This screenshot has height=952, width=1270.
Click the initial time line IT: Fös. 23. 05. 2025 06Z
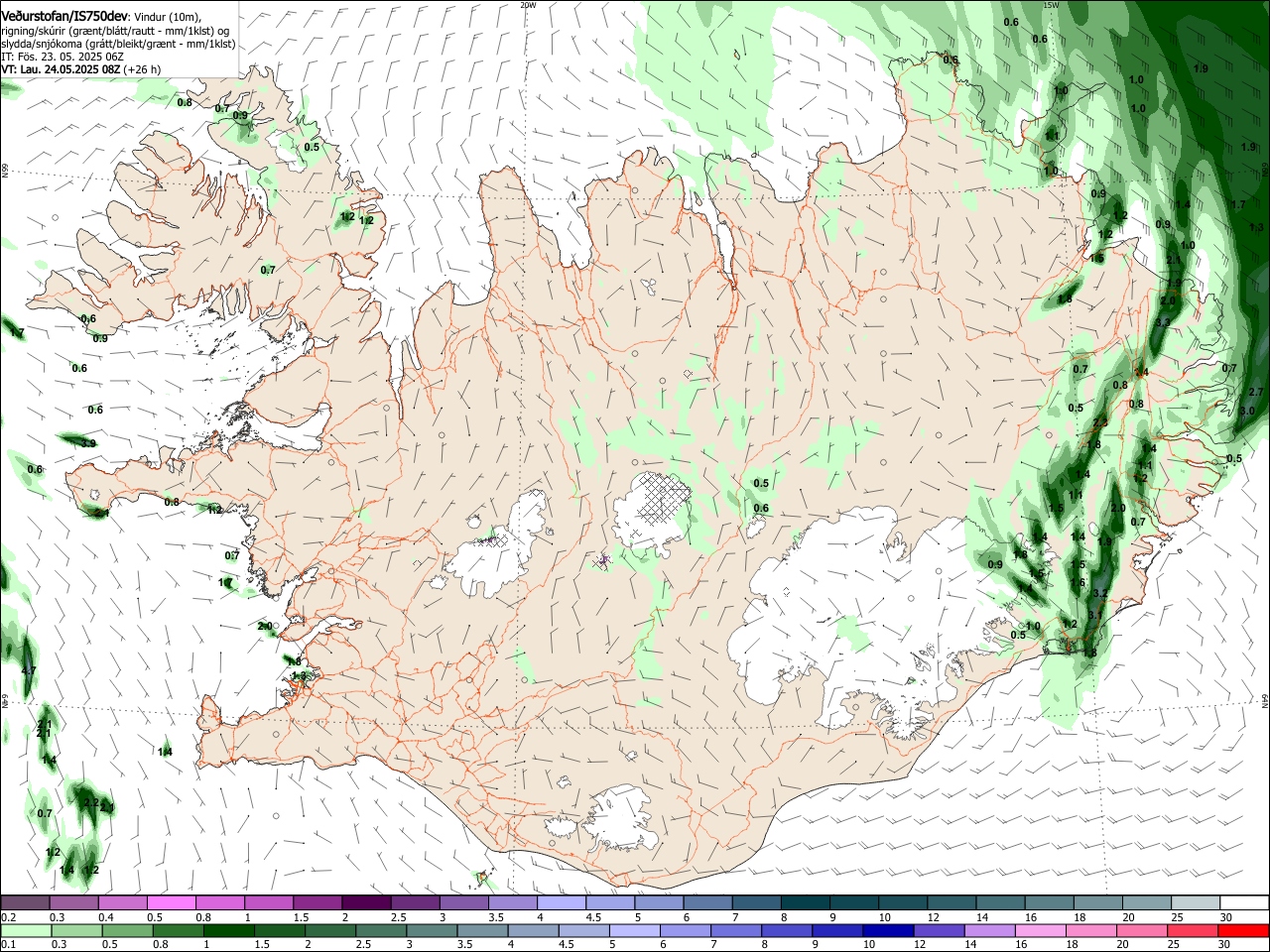(x=62, y=57)
